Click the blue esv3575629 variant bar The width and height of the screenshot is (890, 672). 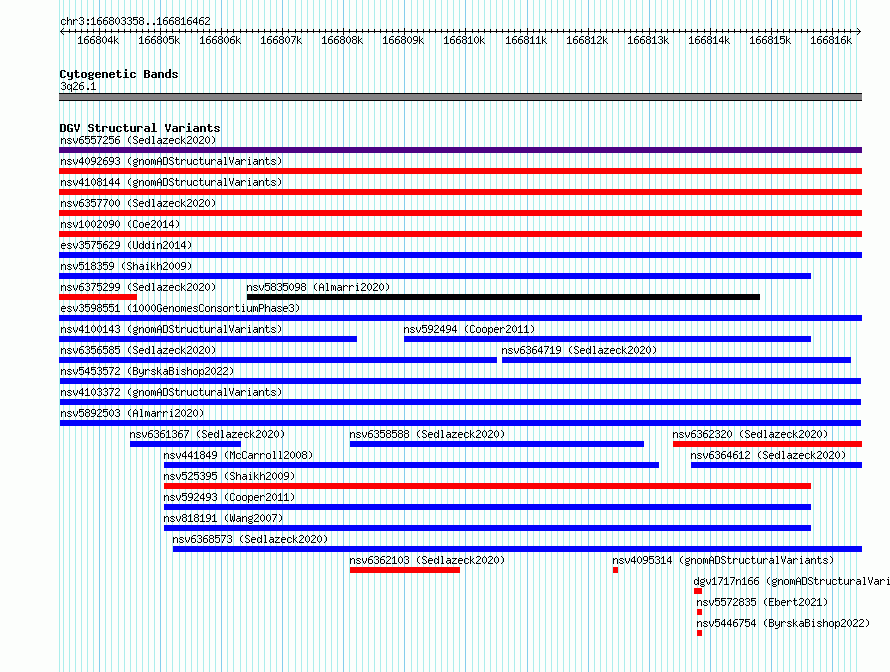pyautogui.click(x=460, y=255)
